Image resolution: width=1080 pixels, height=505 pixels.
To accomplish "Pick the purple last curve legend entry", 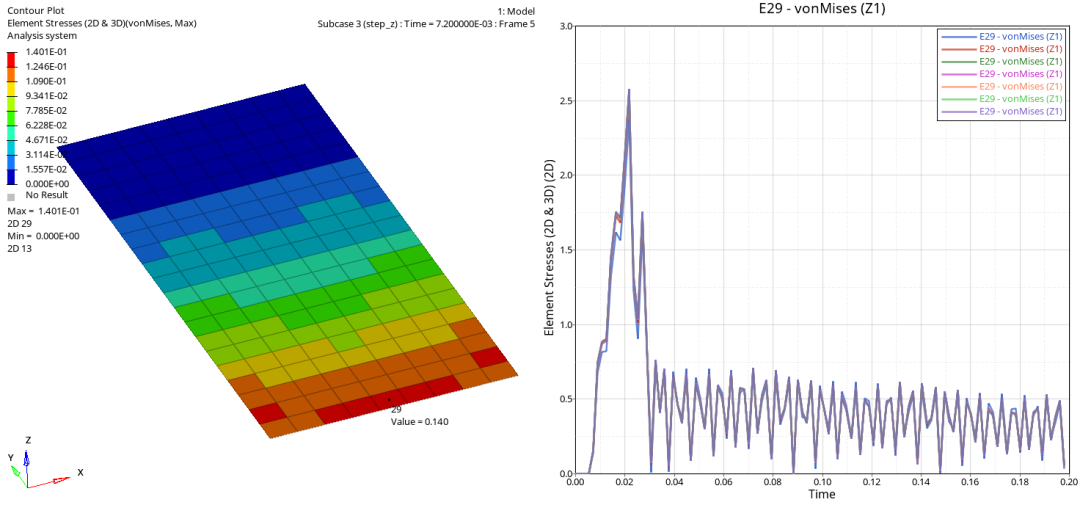I will [1000, 112].
